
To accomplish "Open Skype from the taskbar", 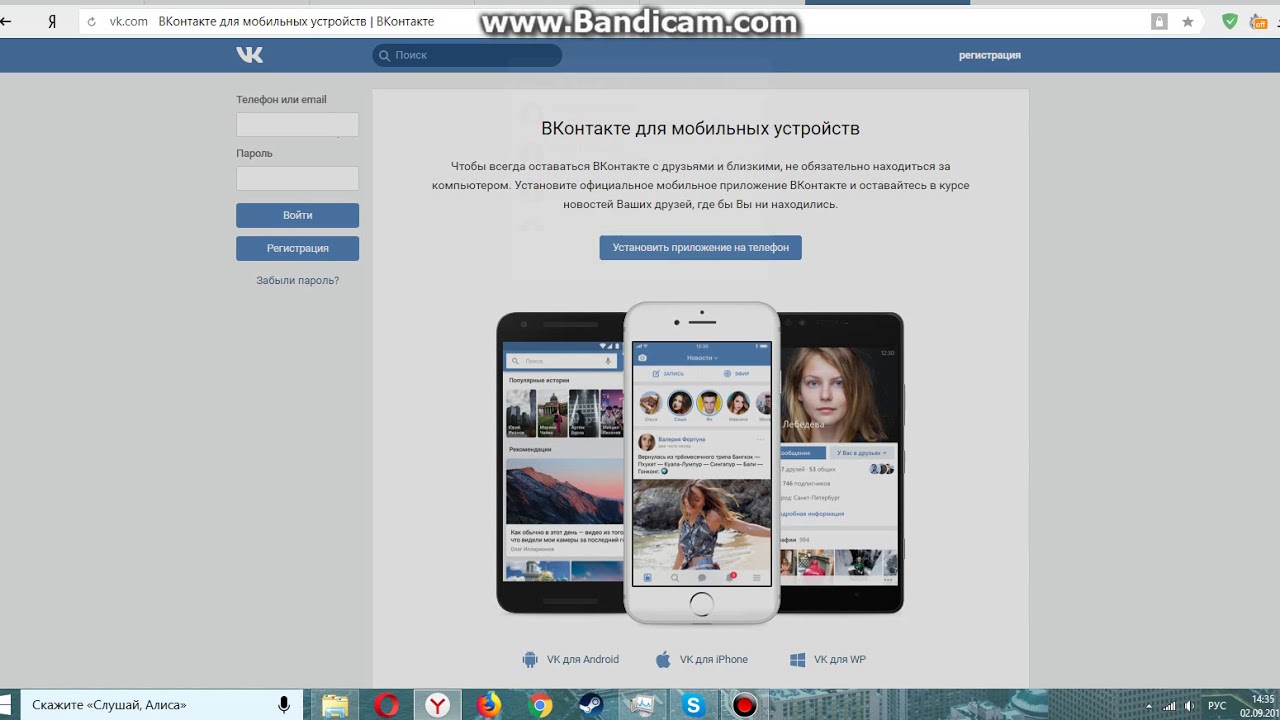I will (693, 705).
